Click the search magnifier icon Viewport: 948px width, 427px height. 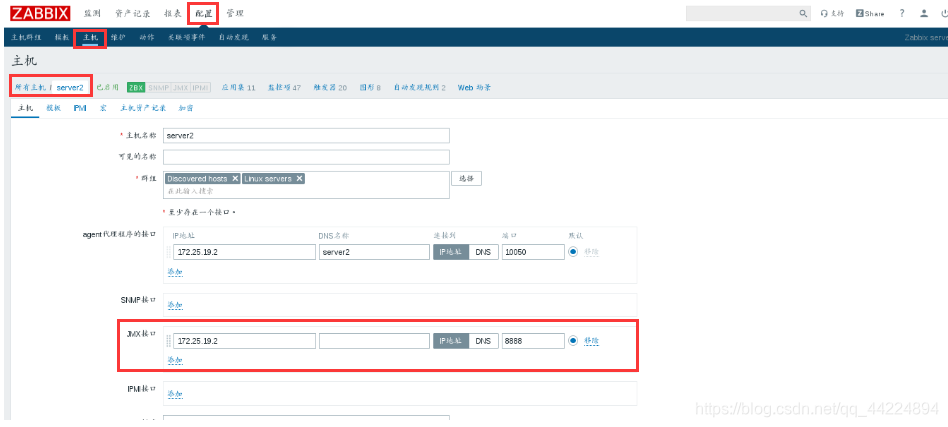click(803, 13)
